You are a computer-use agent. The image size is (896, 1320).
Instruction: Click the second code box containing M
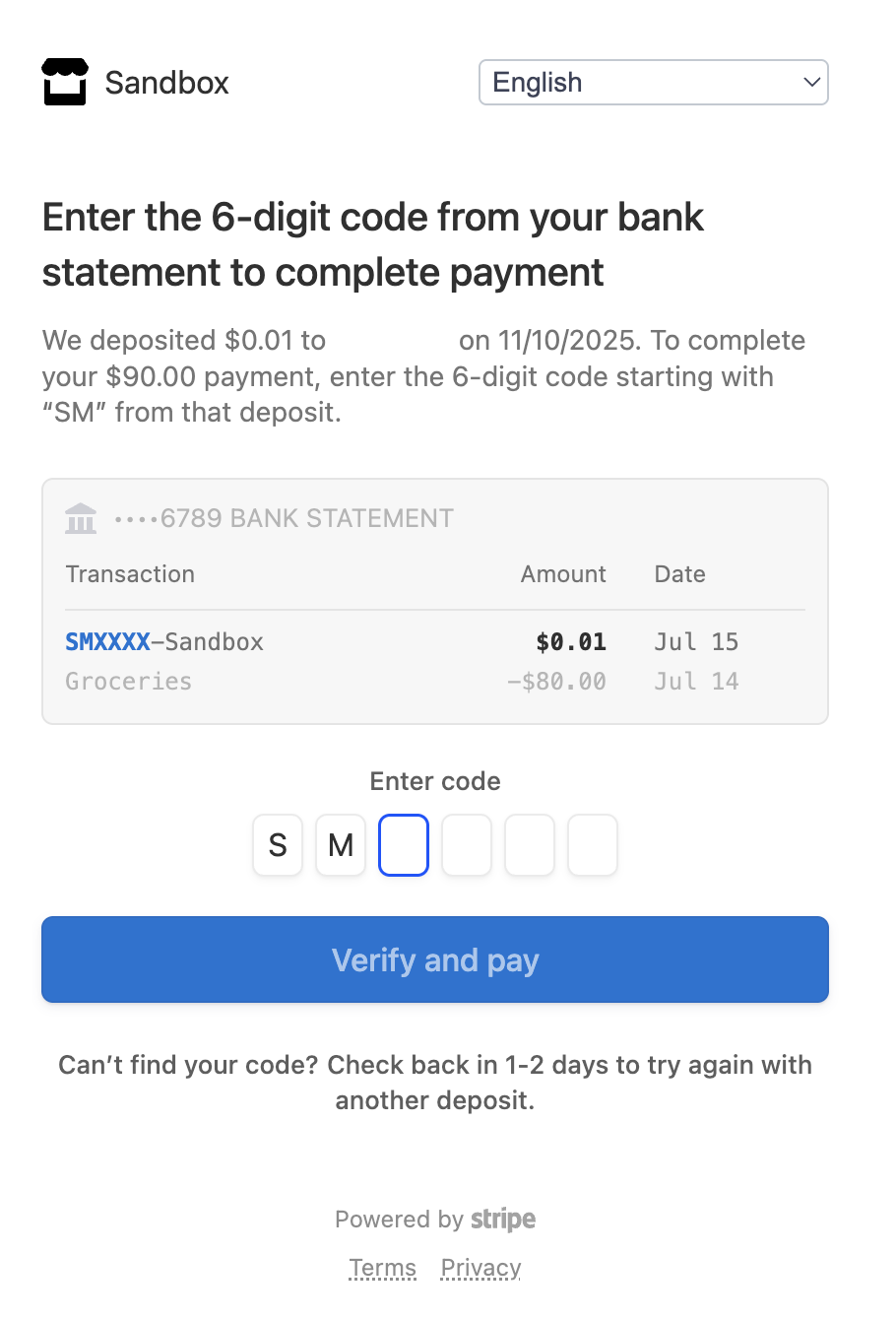(341, 845)
